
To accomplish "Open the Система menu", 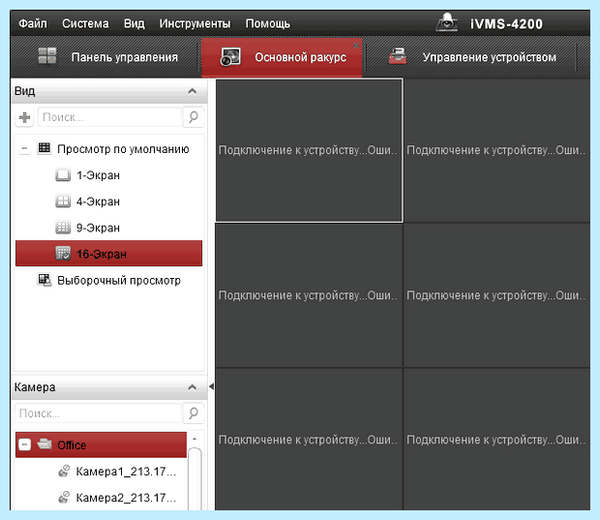I will point(85,24).
